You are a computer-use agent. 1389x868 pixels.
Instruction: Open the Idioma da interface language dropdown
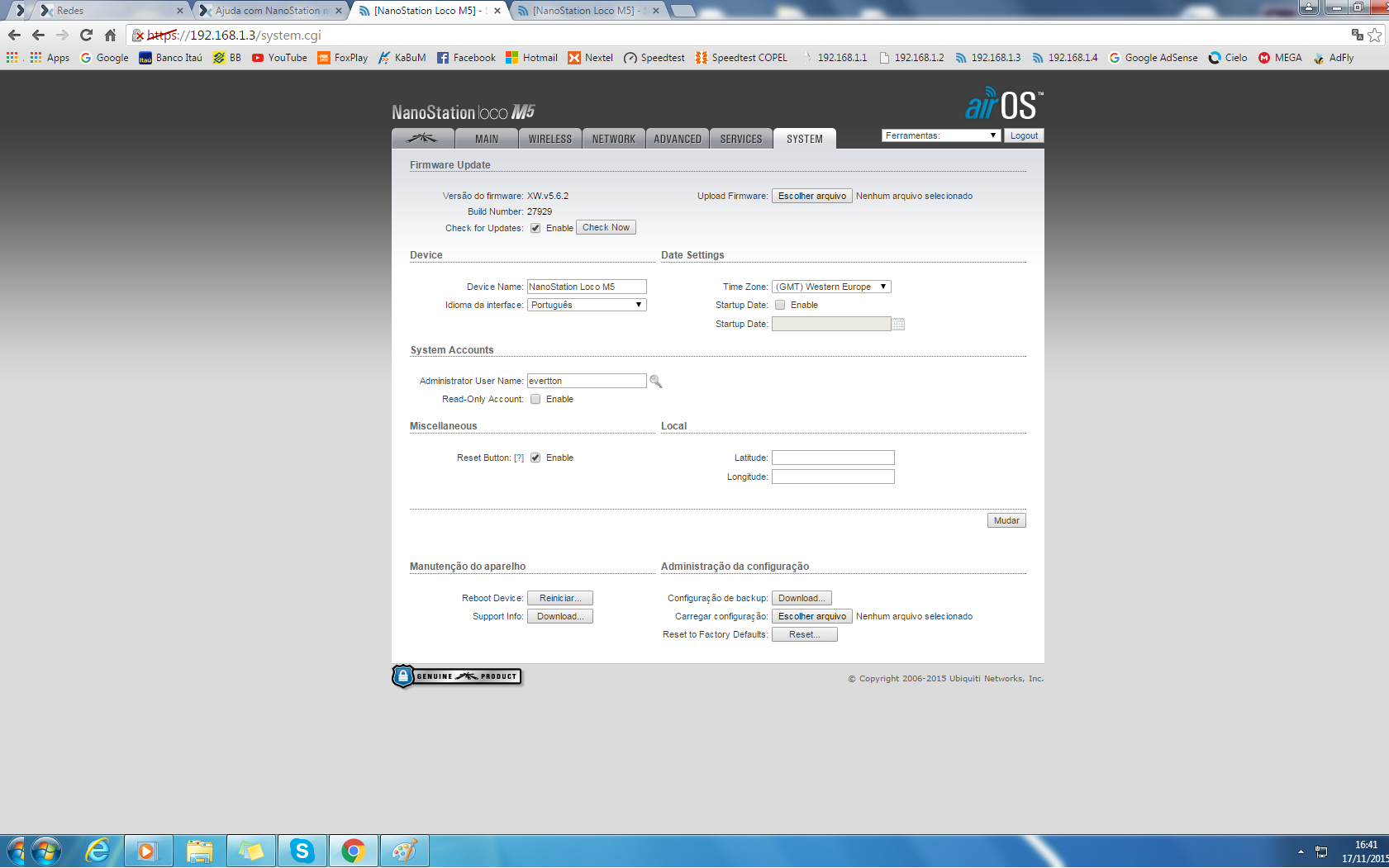[x=587, y=305]
